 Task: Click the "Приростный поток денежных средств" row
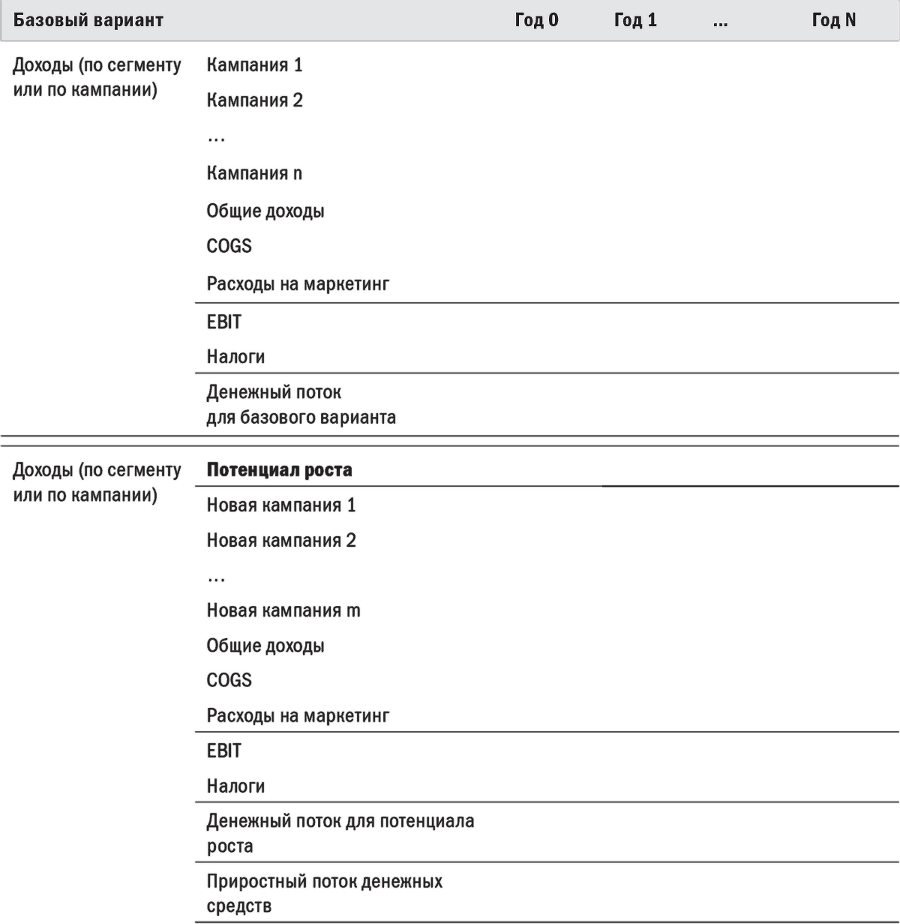pyautogui.click(x=324, y=894)
